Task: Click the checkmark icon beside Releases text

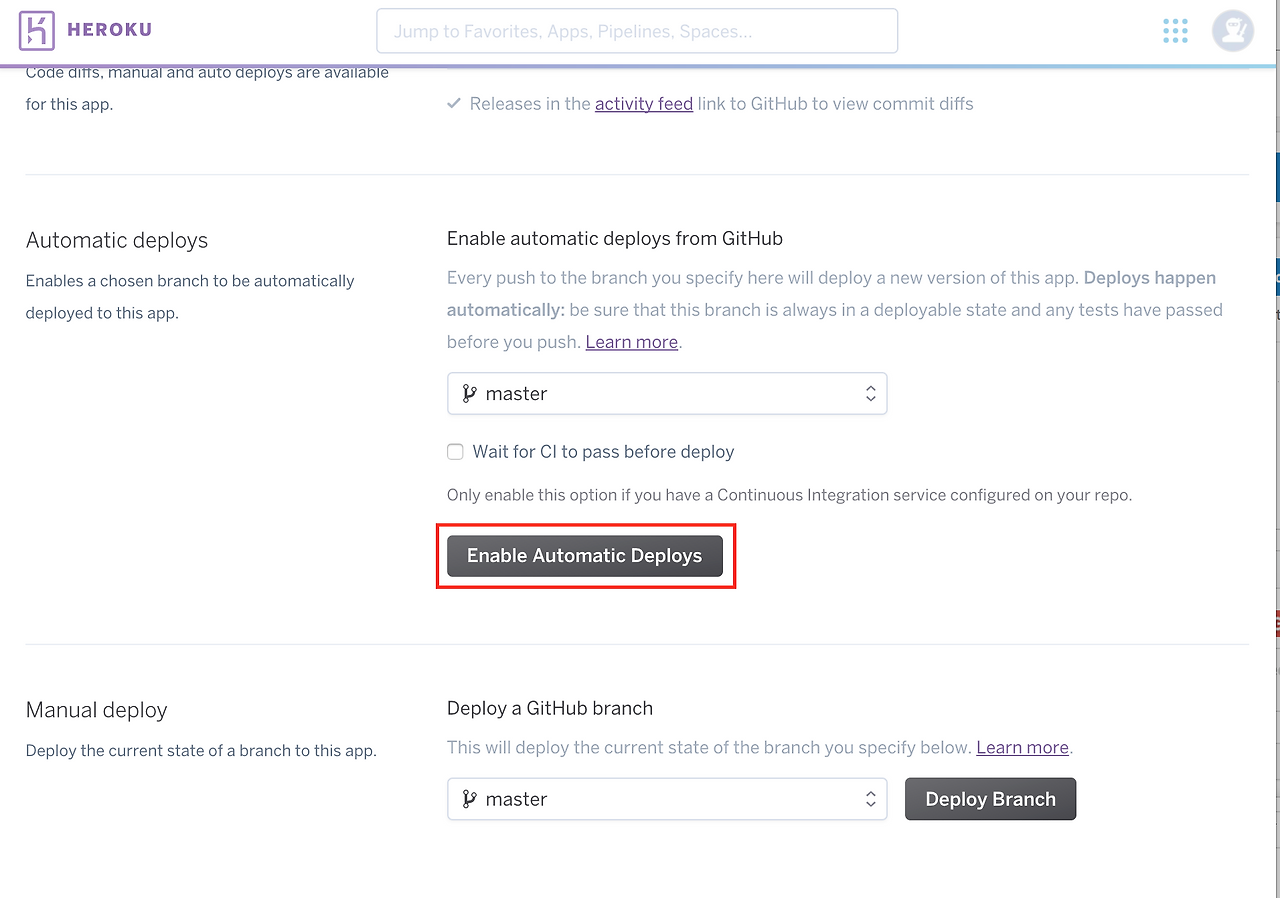Action: click(x=453, y=103)
